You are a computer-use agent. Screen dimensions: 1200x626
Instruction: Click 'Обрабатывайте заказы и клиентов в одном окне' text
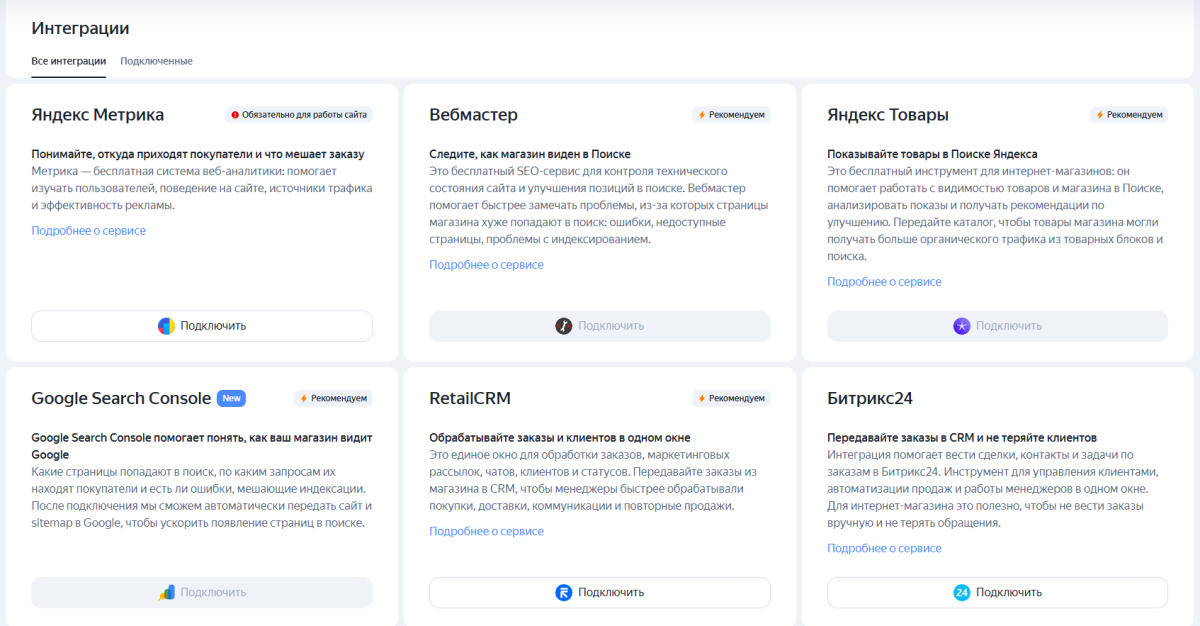560,437
